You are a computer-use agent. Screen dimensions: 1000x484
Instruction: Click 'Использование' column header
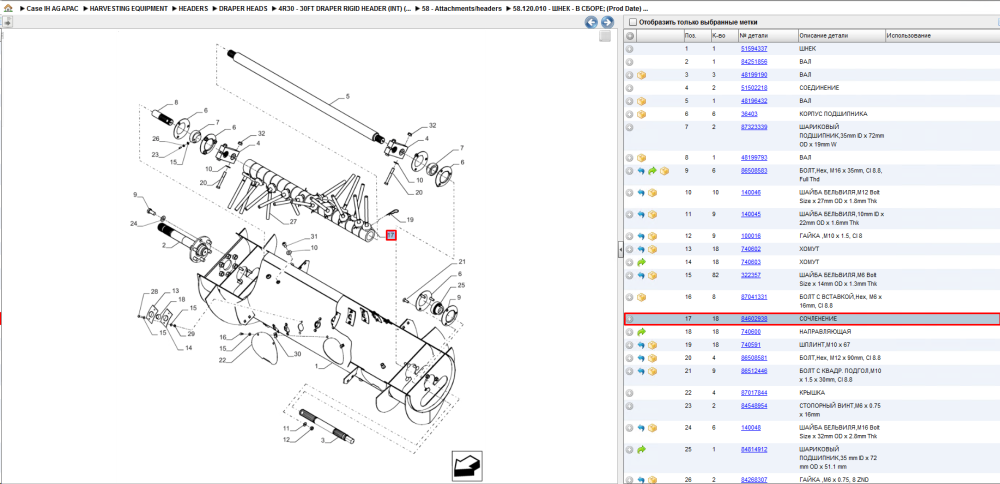(941, 36)
